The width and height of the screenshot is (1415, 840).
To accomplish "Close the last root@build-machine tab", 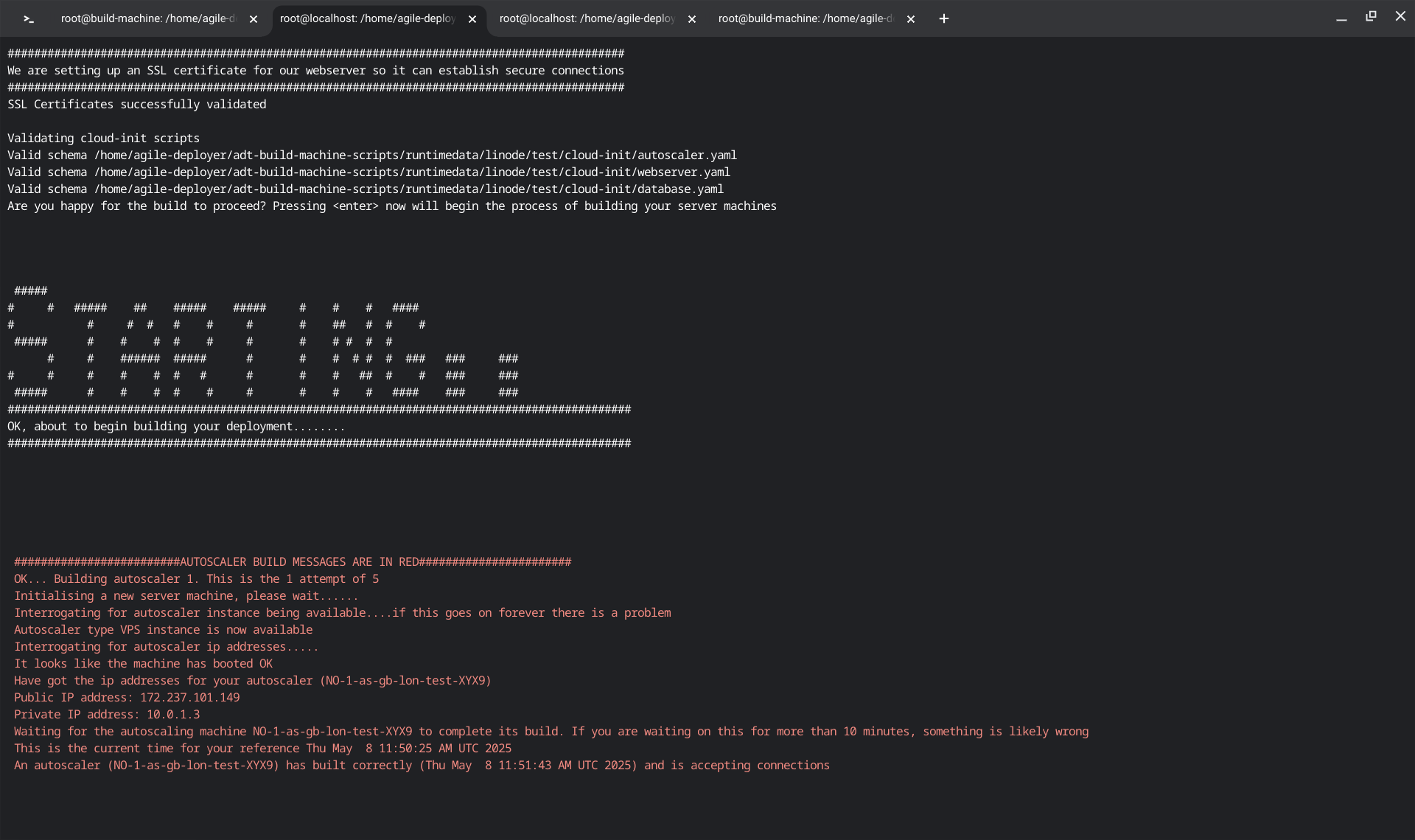I will (911, 20).
